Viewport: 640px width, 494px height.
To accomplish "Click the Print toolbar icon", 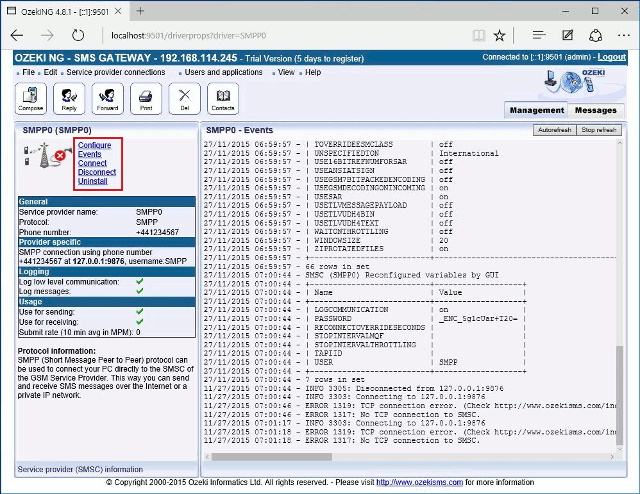I will tap(146, 98).
